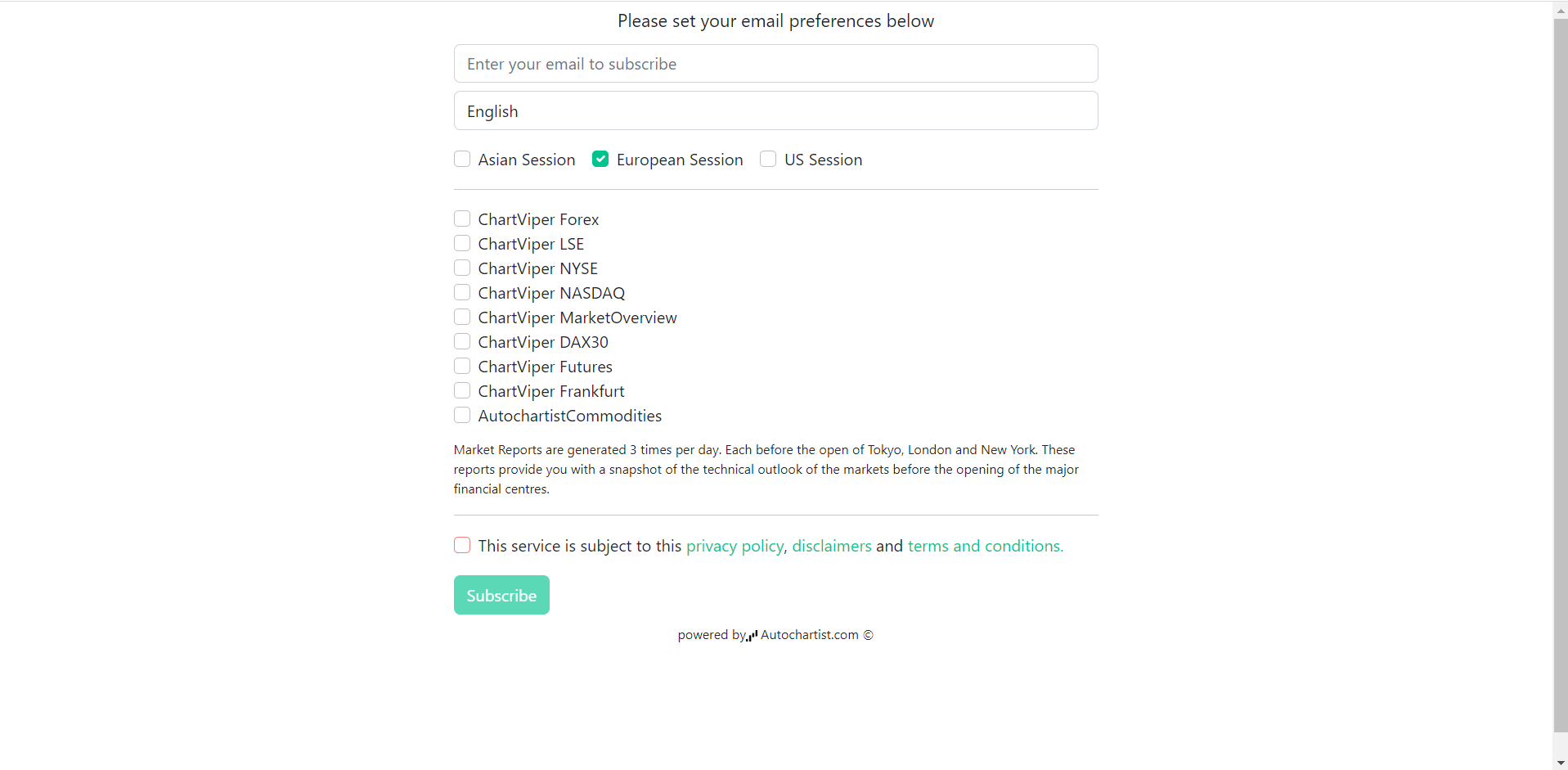Tick the US Session checkbox
Screen dimensions: 1568x770
(x=768, y=159)
